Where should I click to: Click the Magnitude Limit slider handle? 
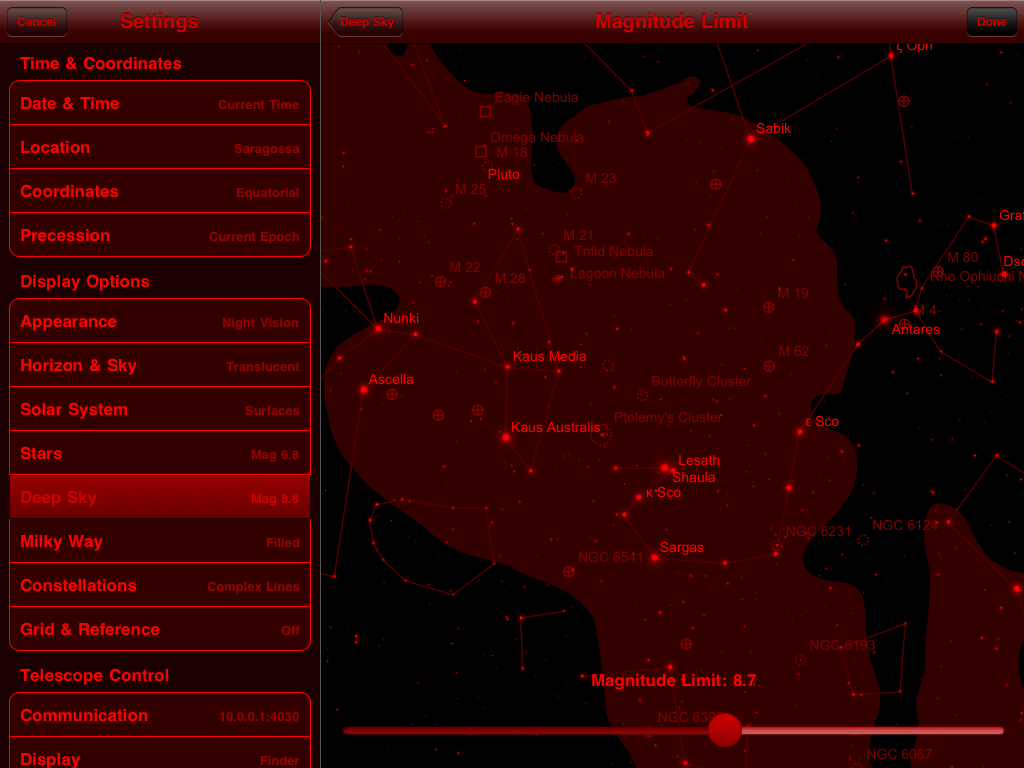(x=725, y=730)
